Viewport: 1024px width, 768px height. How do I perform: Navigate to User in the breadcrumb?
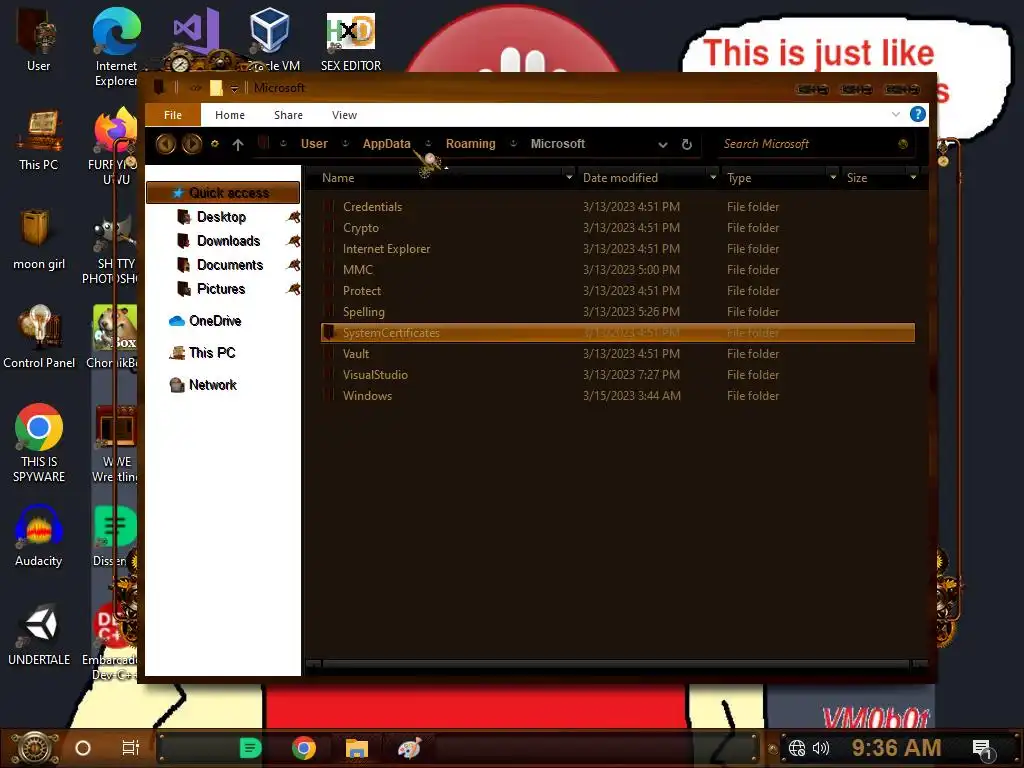coord(314,144)
